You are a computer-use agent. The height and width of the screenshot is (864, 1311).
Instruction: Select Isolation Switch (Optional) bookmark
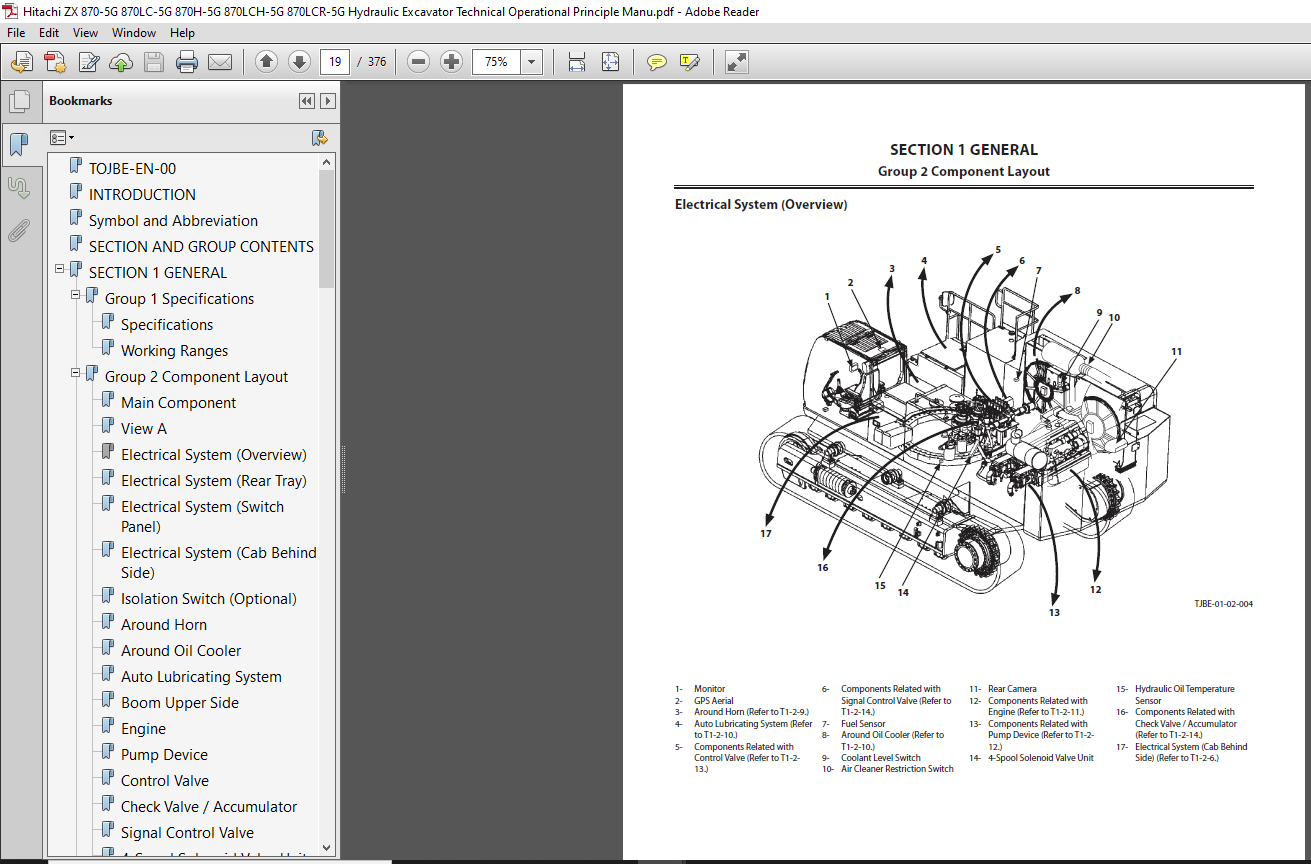coord(208,599)
